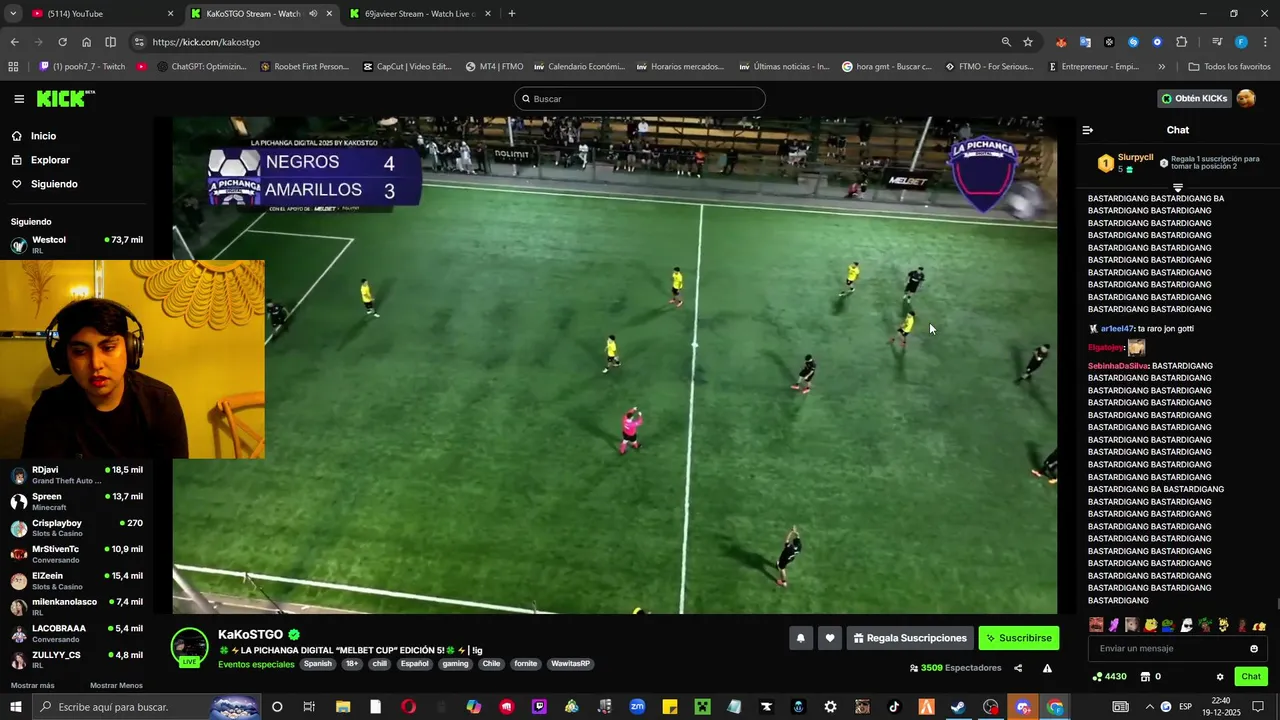Open Todos los favoritos folder
Image resolution: width=1280 pixels, height=720 pixels.
point(1229,67)
